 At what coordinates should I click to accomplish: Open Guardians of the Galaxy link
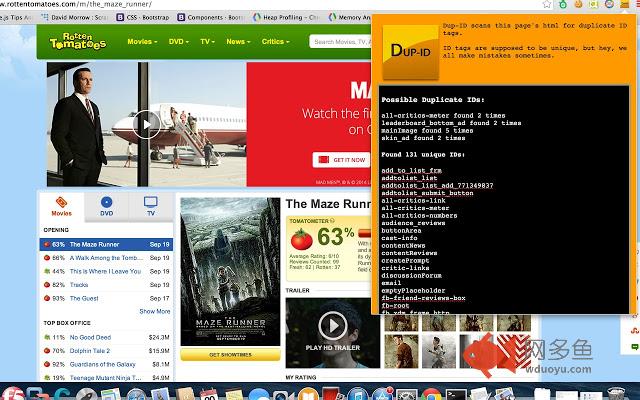pos(102,364)
